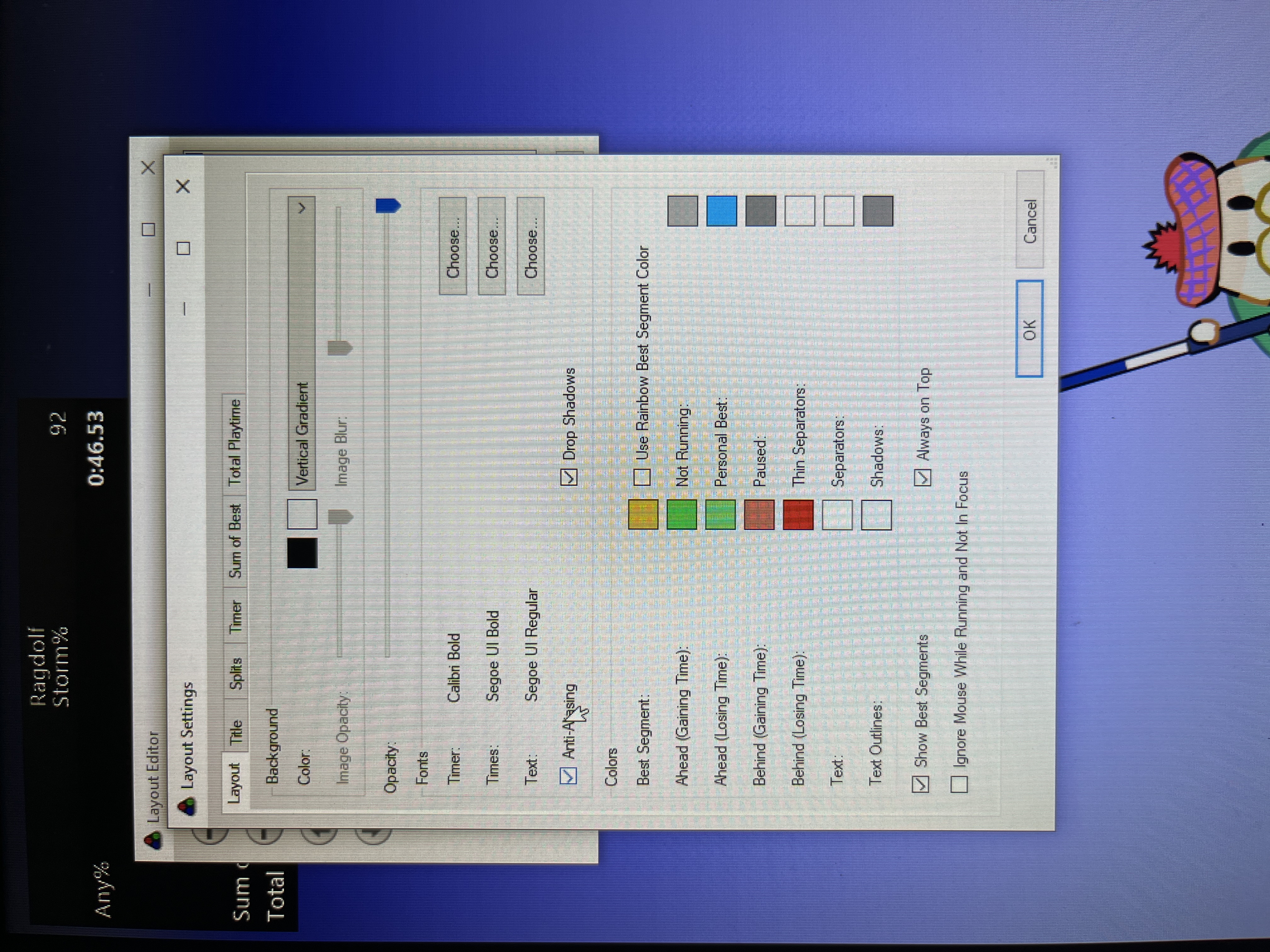Change the Shadows color swatch
The height and width of the screenshot is (952, 1270).
click(878, 211)
